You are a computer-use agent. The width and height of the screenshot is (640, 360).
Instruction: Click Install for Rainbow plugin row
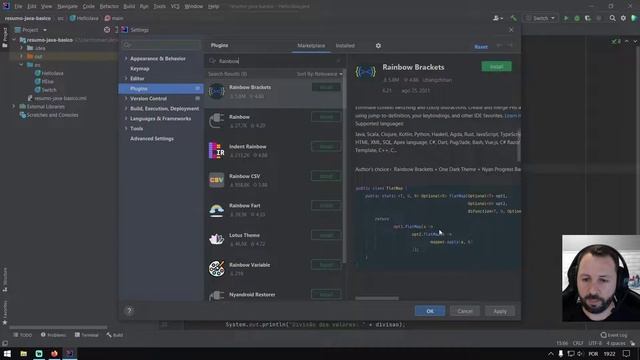pos(326,117)
